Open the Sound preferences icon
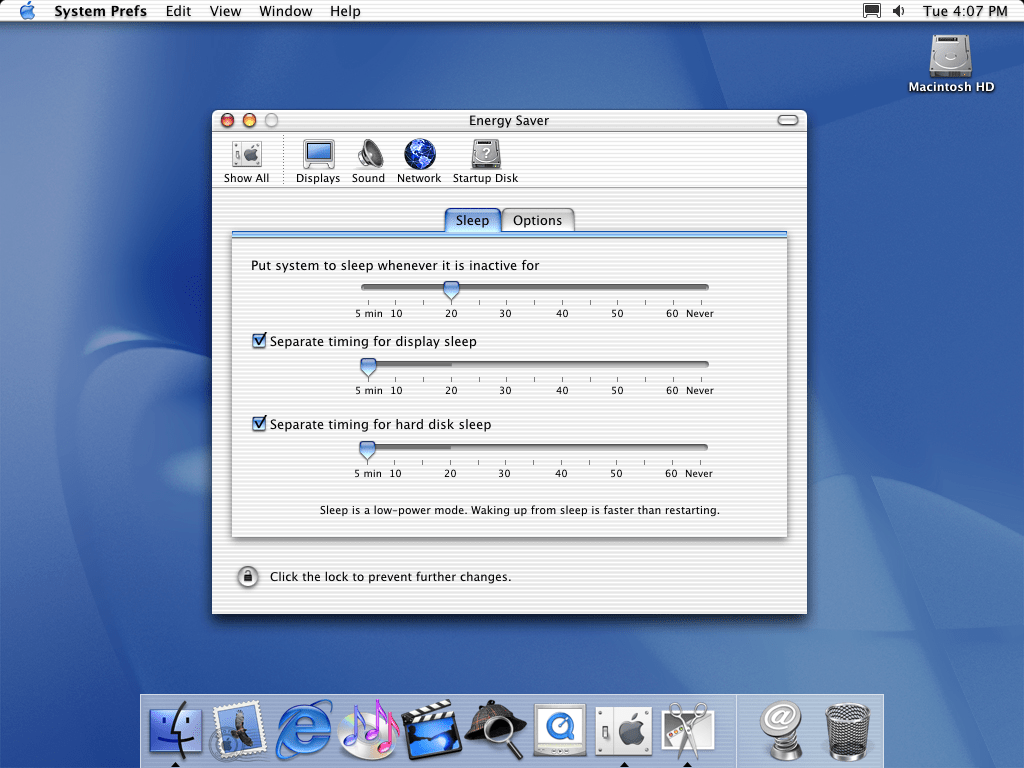This screenshot has width=1024, height=768. coord(368,160)
